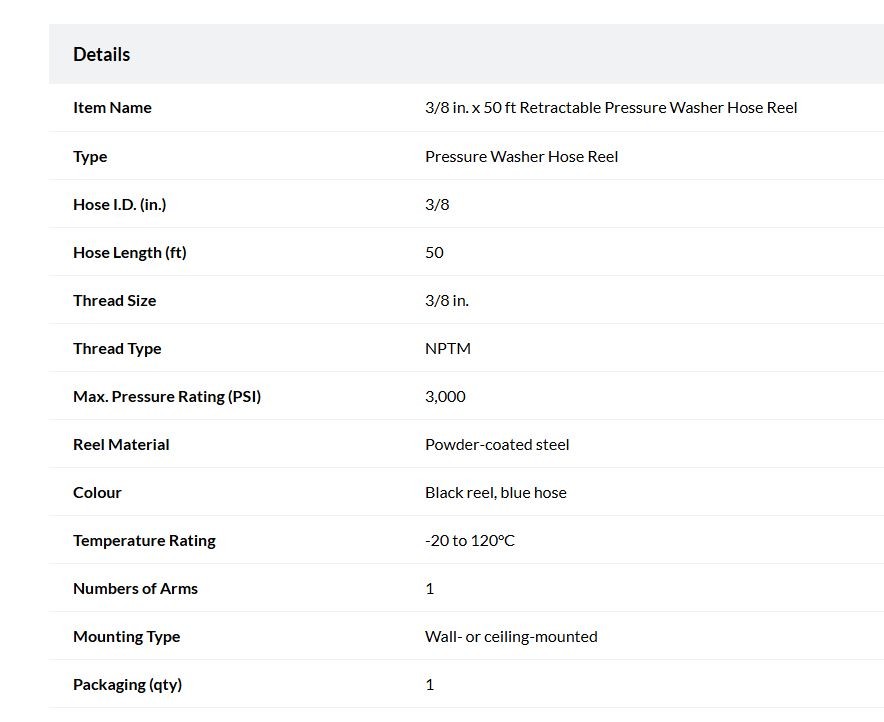Select the -20 to 120°C value

pyautogui.click(x=470, y=541)
